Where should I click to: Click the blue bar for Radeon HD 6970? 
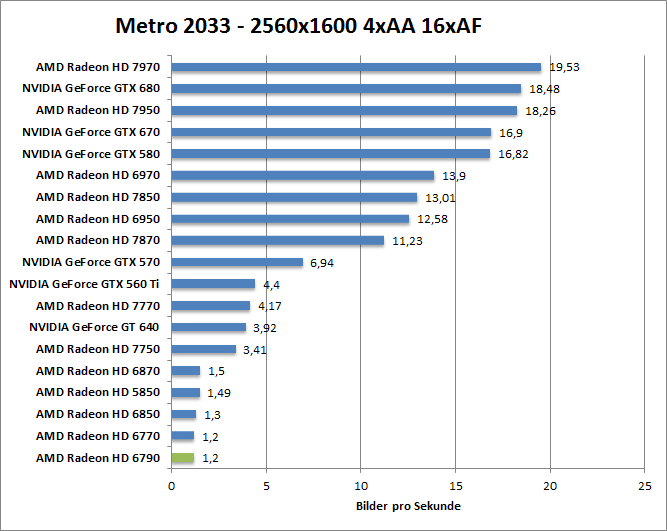click(x=303, y=175)
